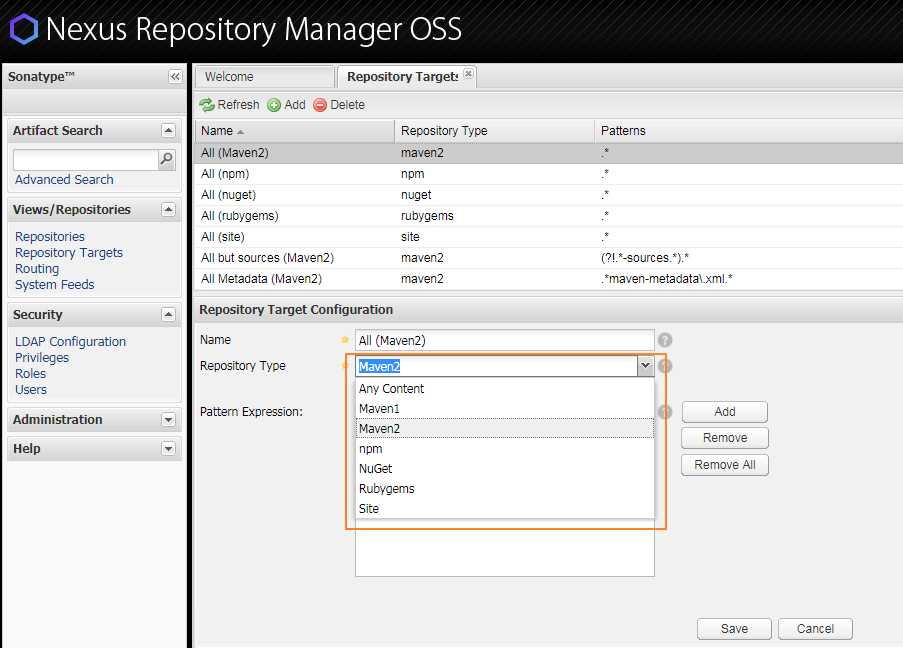903x648 pixels.
Task: Select the All but sources (Maven2) row
Action: (548, 258)
